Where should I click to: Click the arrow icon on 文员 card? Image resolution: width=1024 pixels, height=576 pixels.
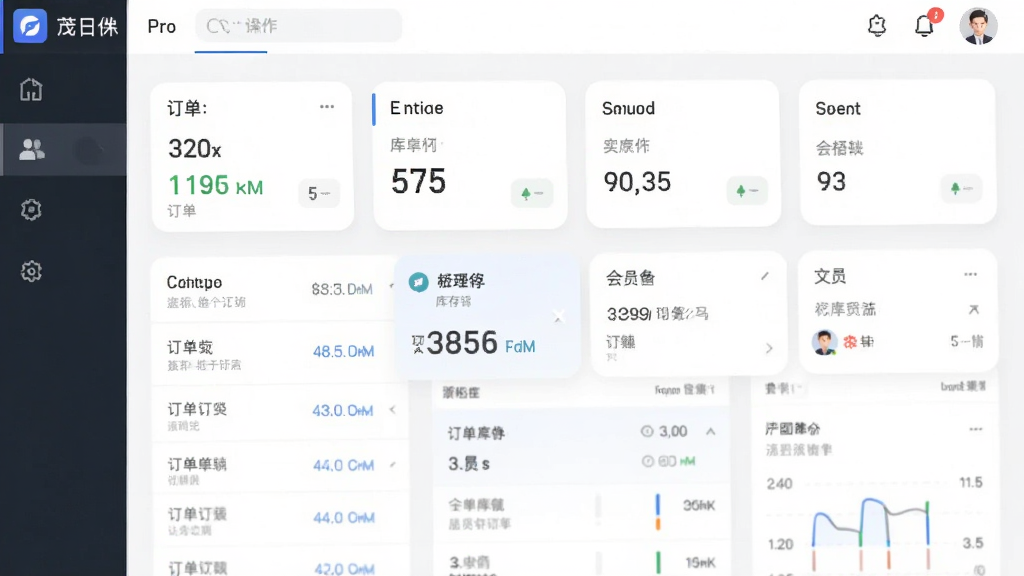click(x=974, y=309)
